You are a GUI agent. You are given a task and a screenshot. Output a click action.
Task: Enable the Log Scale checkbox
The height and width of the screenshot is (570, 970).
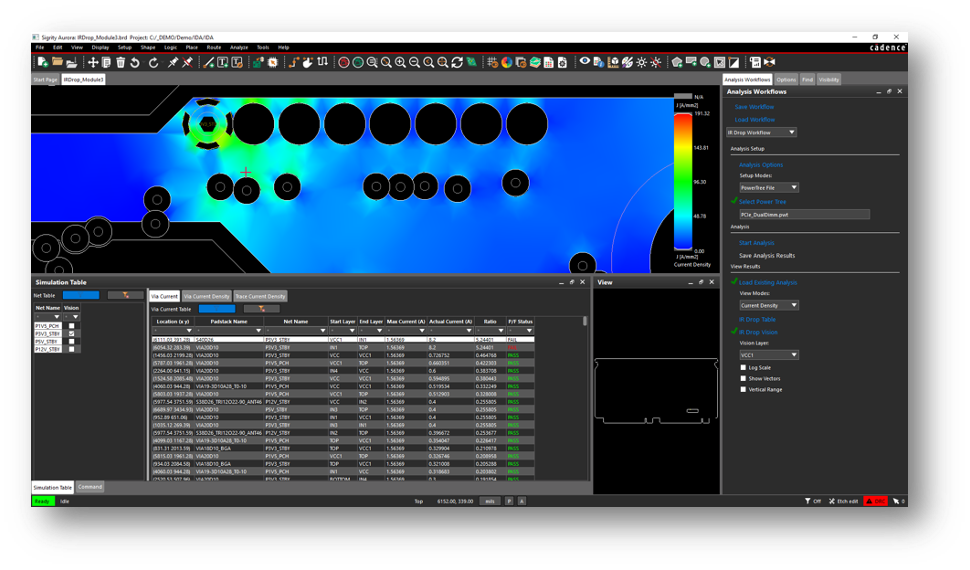(743, 368)
